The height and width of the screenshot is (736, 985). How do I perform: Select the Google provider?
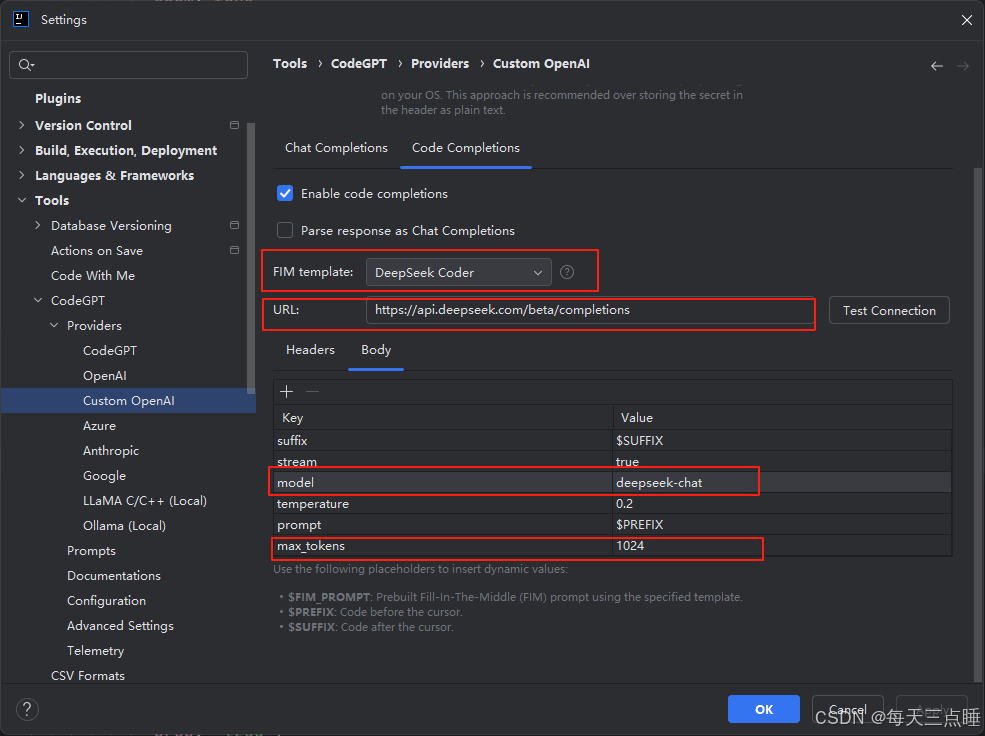click(104, 476)
